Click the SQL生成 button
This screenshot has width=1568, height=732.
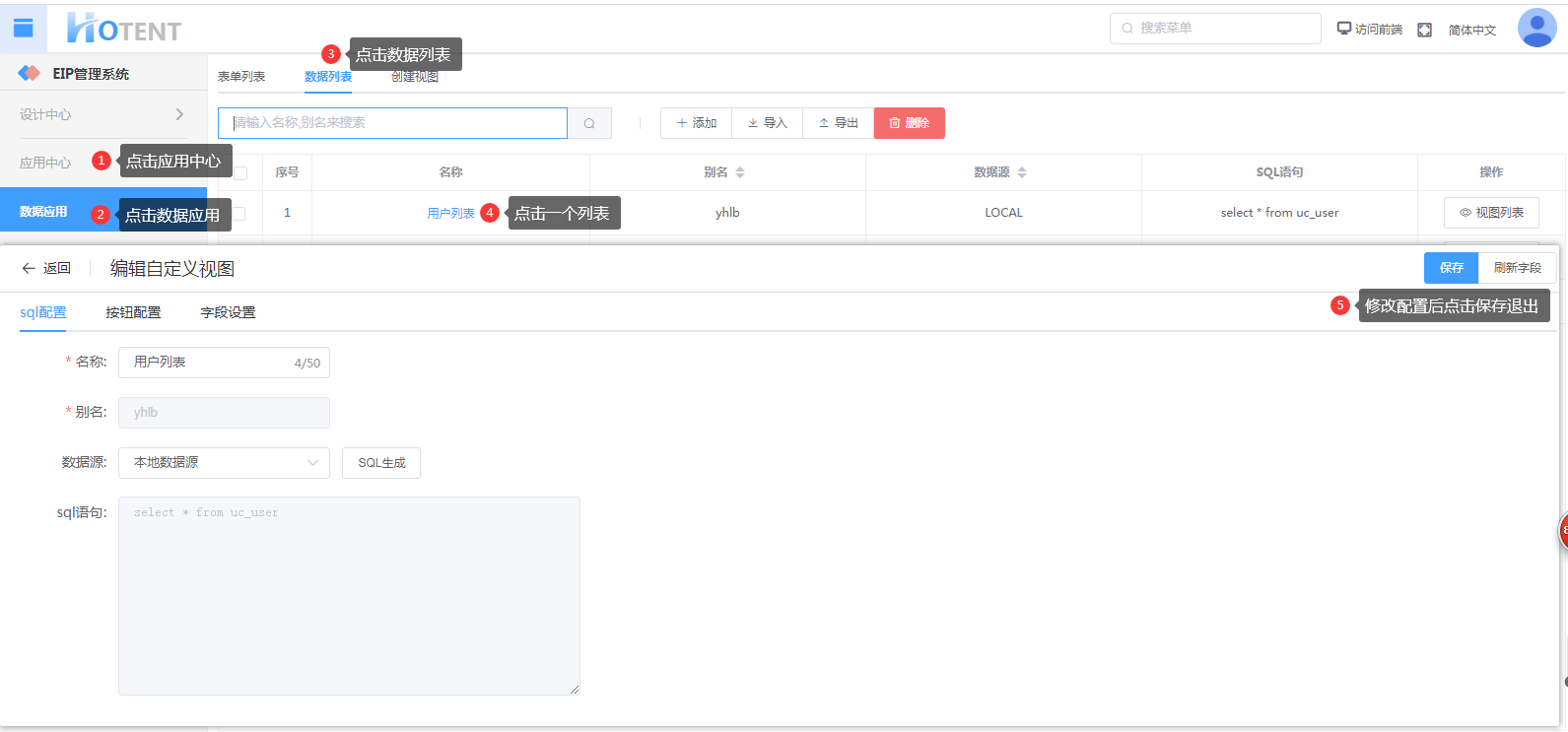[381, 462]
